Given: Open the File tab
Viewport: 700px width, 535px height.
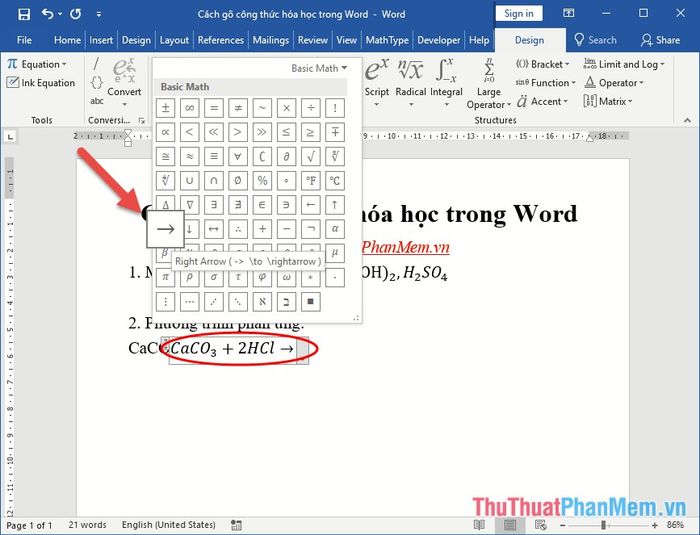Looking at the screenshot, I should point(24,40).
